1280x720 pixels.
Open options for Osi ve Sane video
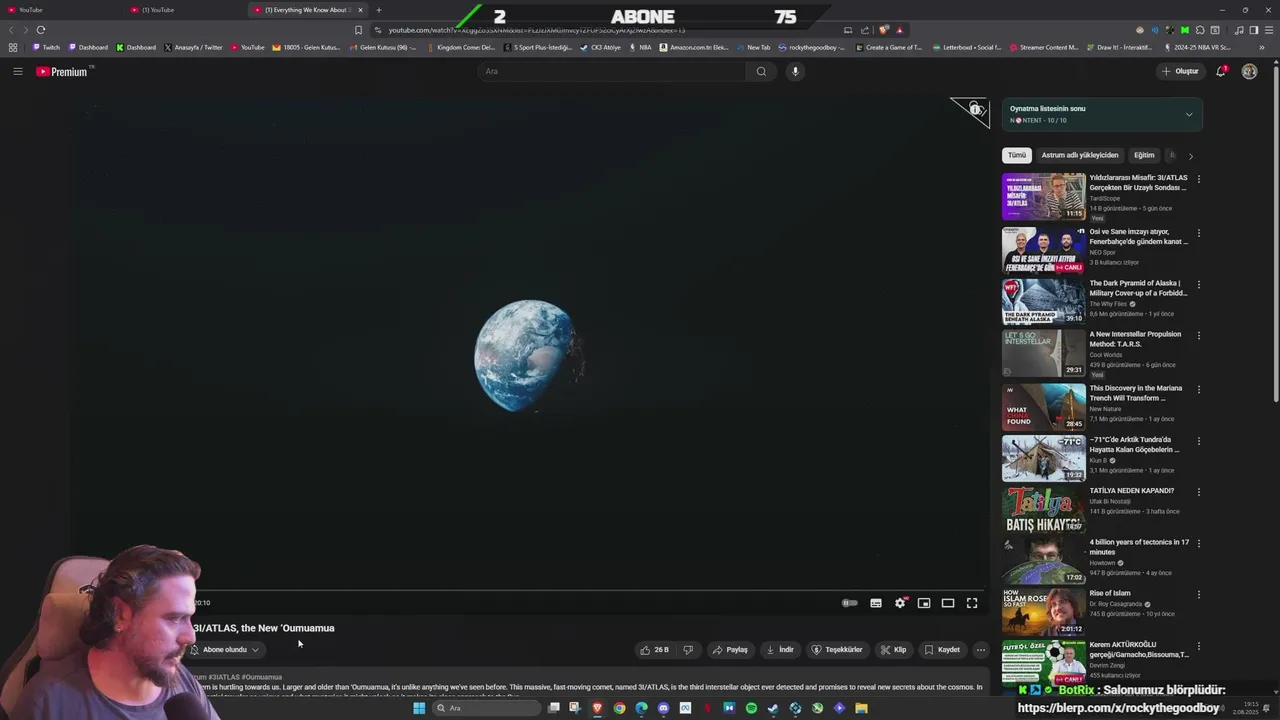click(x=1199, y=233)
